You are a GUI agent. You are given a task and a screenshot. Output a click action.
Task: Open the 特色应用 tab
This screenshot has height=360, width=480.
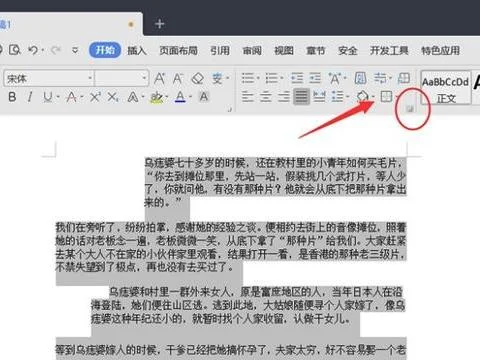pos(441,51)
